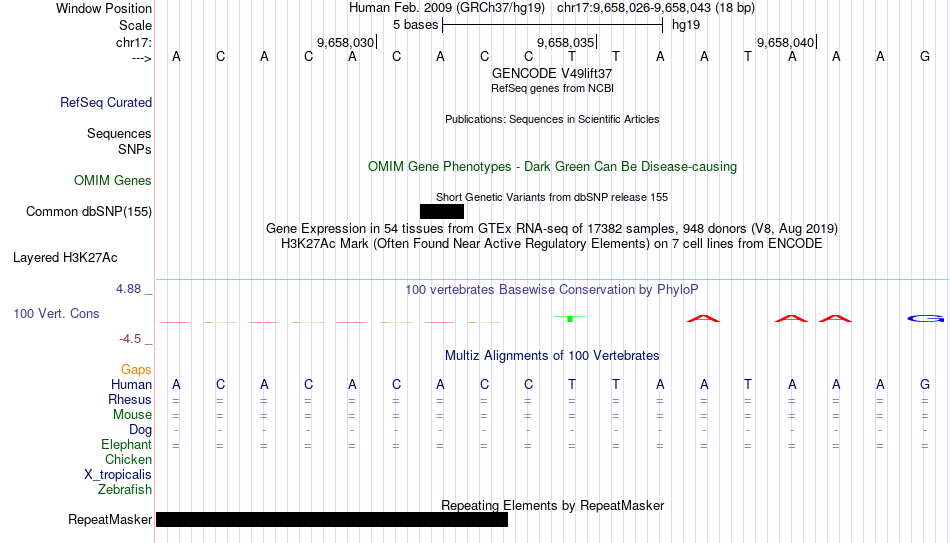The image size is (950, 543).
Task: Click the Window Position label
Action: pyautogui.click(x=104, y=8)
